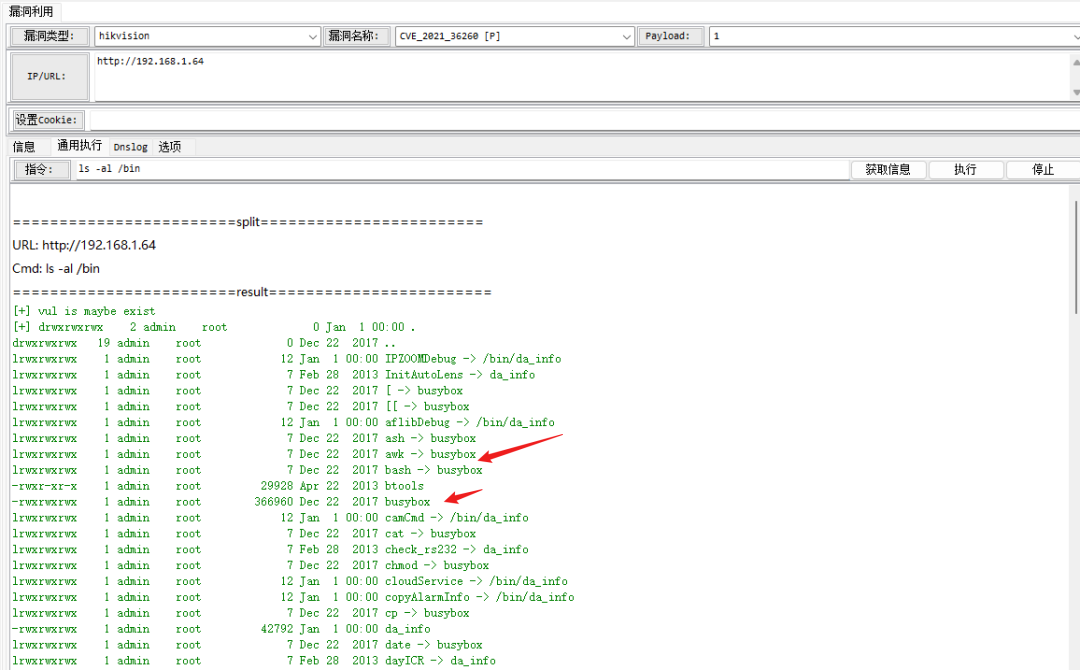Click the 漏洞名称 label button
Image resolution: width=1080 pixels, height=670 pixels.
click(356, 36)
